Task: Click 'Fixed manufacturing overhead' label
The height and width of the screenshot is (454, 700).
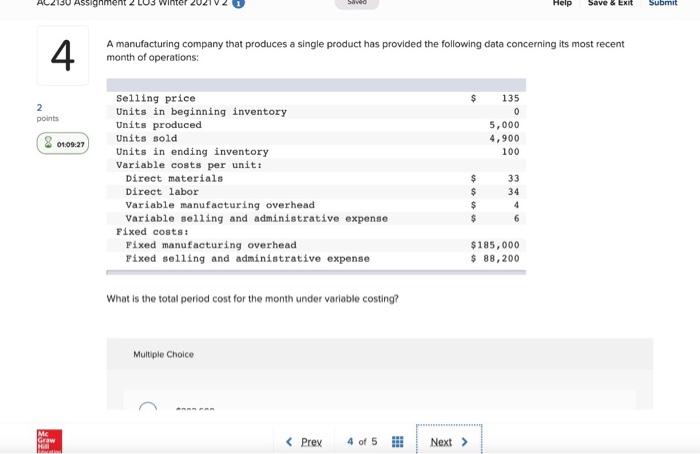Action: pos(211,245)
